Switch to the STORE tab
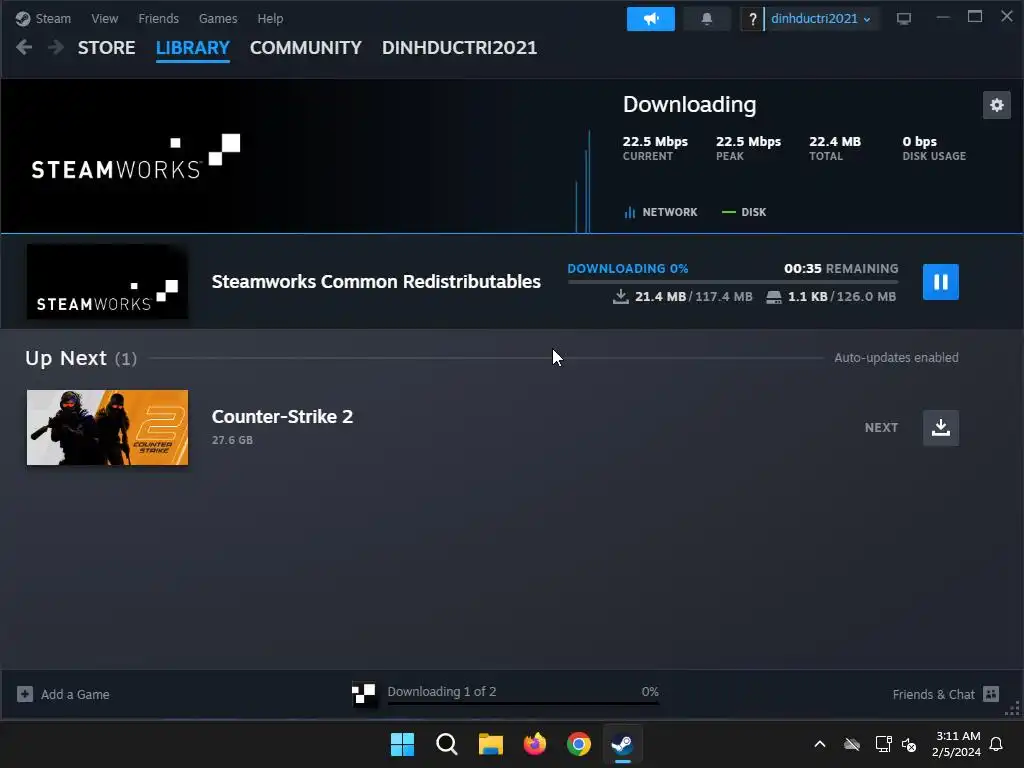The width and height of the screenshot is (1024, 768). pos(106,48)
